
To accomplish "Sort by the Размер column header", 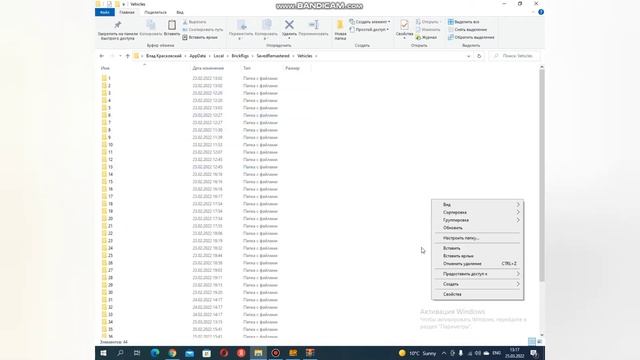I will coord(292,68).
